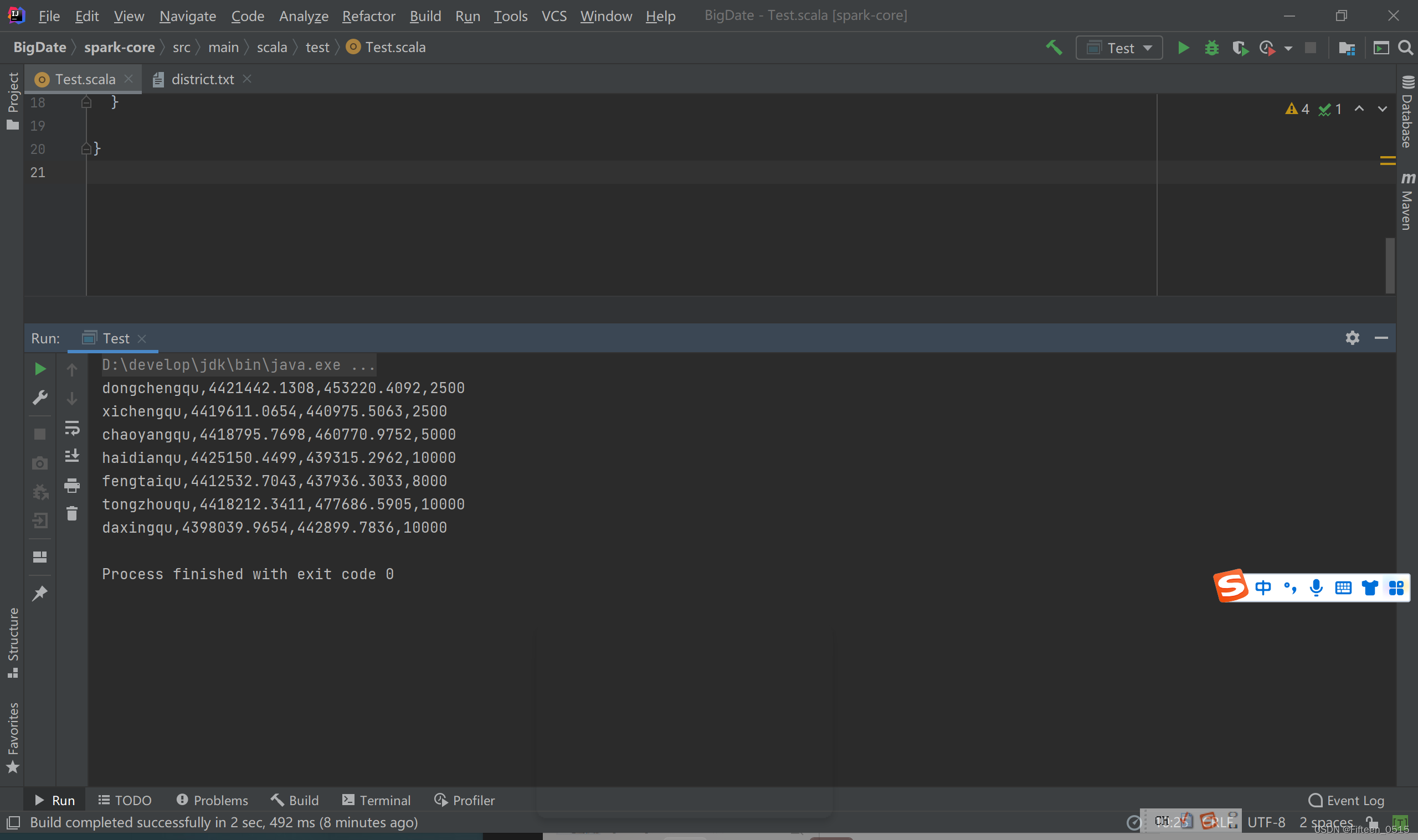Expand the profiler actions dropdown arrow

coord(1288,48)
